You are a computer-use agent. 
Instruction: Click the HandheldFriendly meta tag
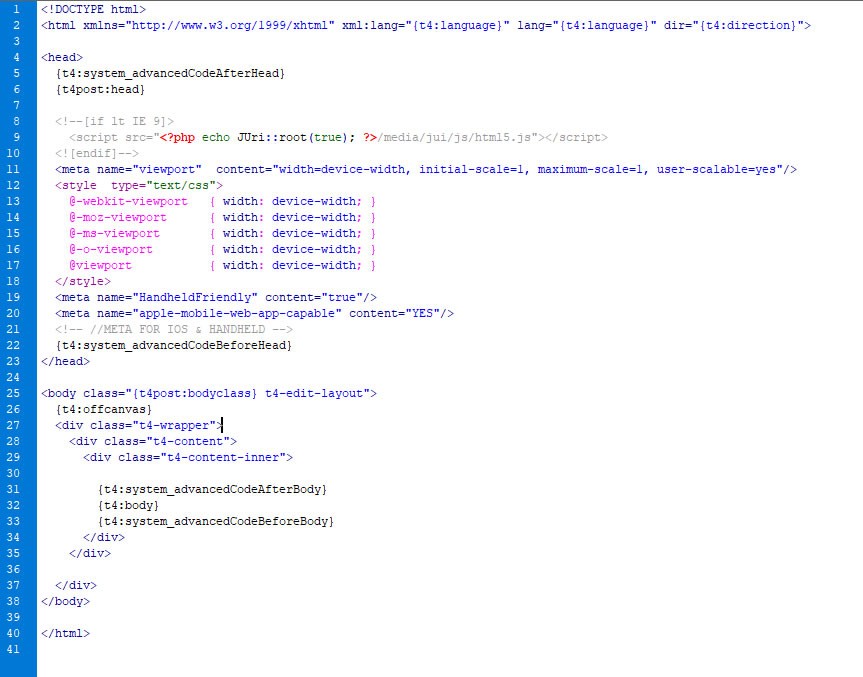point(216,297)
